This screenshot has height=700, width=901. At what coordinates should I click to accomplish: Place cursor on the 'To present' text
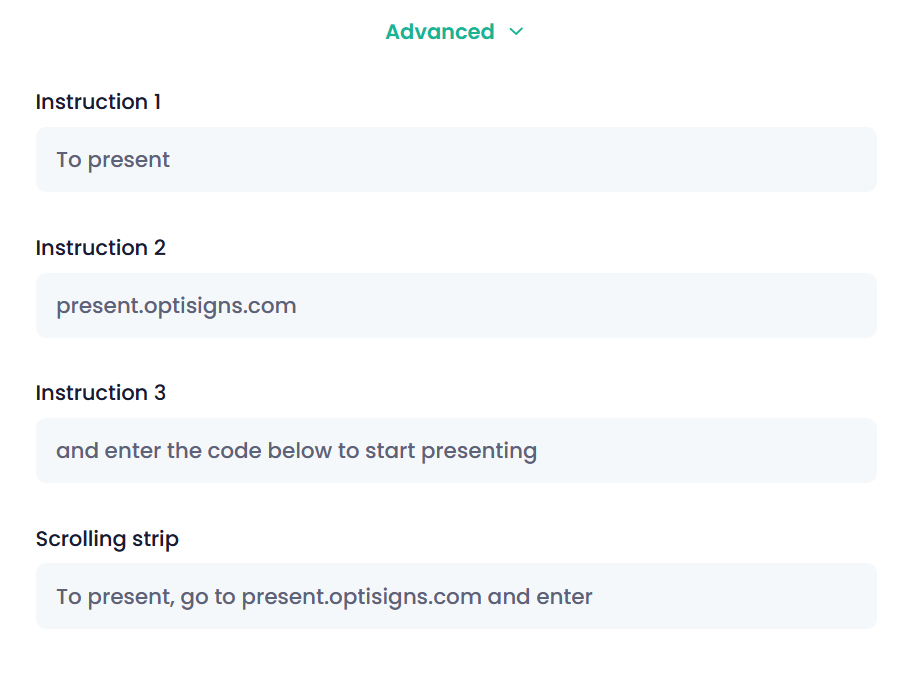113,160
